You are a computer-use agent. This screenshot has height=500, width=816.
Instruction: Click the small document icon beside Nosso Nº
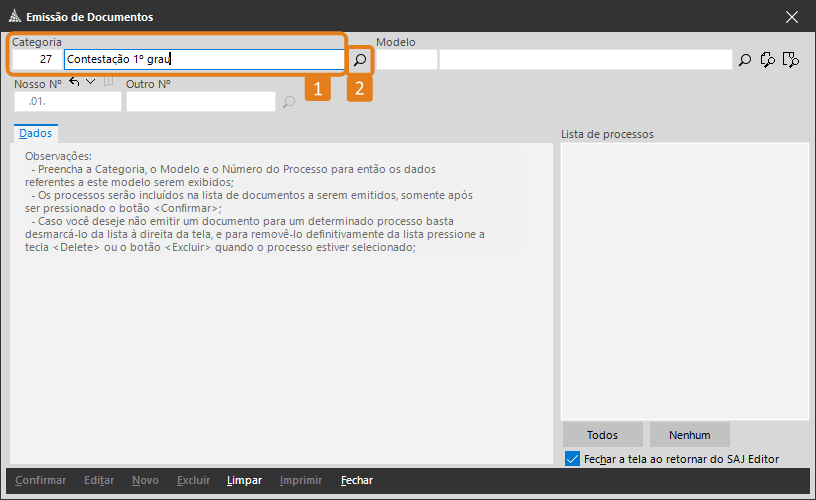pos(109,82)
